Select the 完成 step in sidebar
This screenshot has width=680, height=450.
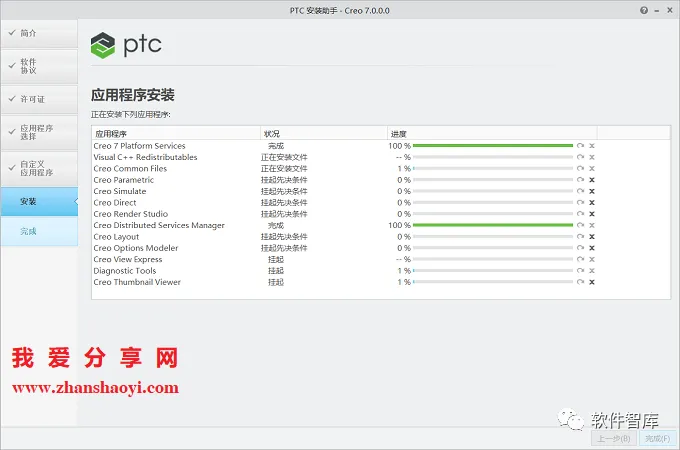(39, 231)
